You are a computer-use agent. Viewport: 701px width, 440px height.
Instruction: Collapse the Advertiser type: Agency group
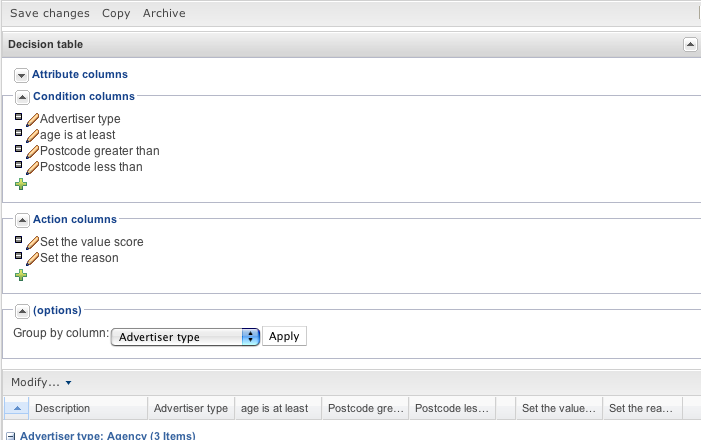[x=11, y=436]
